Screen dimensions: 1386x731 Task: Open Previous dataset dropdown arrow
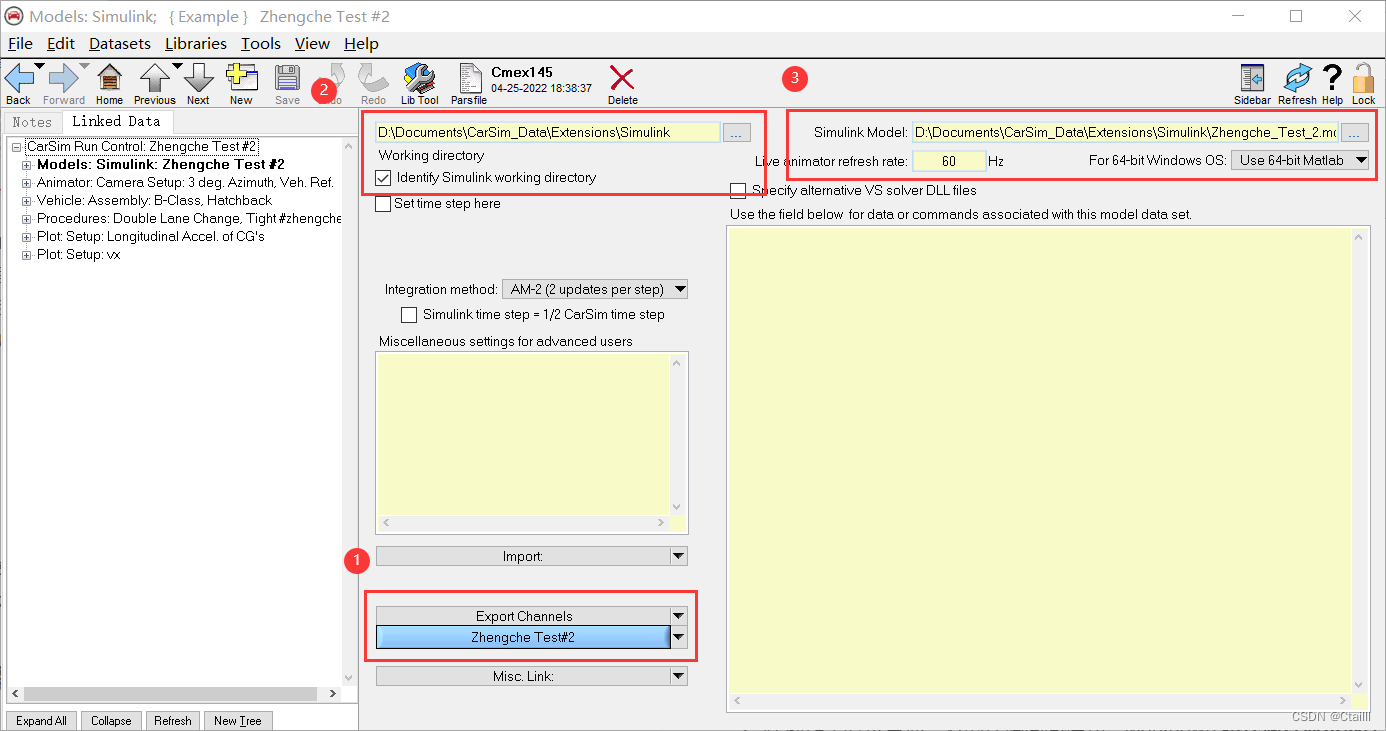[x=176, y=66]
